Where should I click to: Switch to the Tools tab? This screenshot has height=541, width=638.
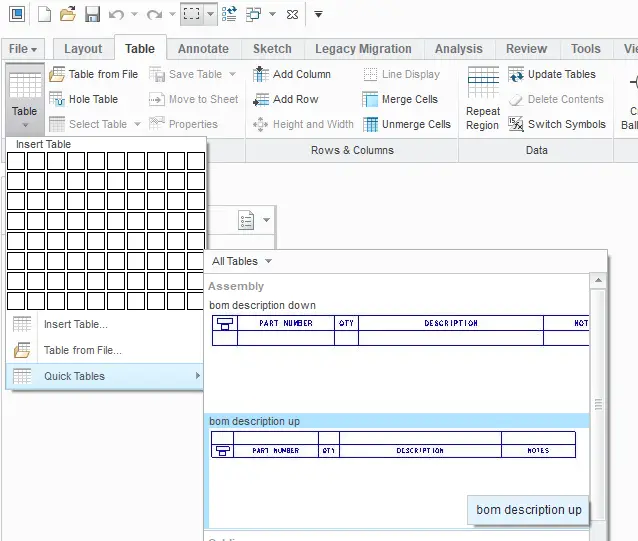pos(586,49)
